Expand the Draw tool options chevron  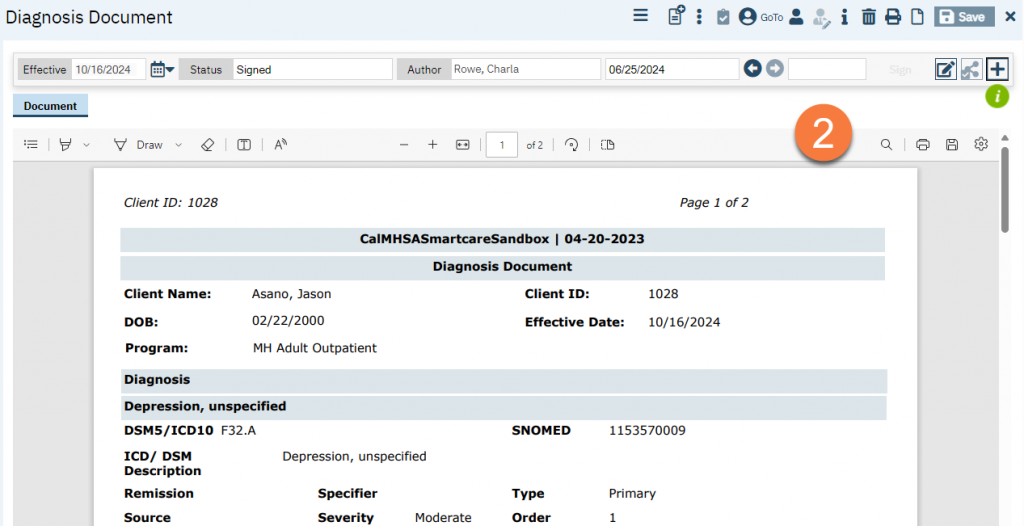click(x=179, y=145)
